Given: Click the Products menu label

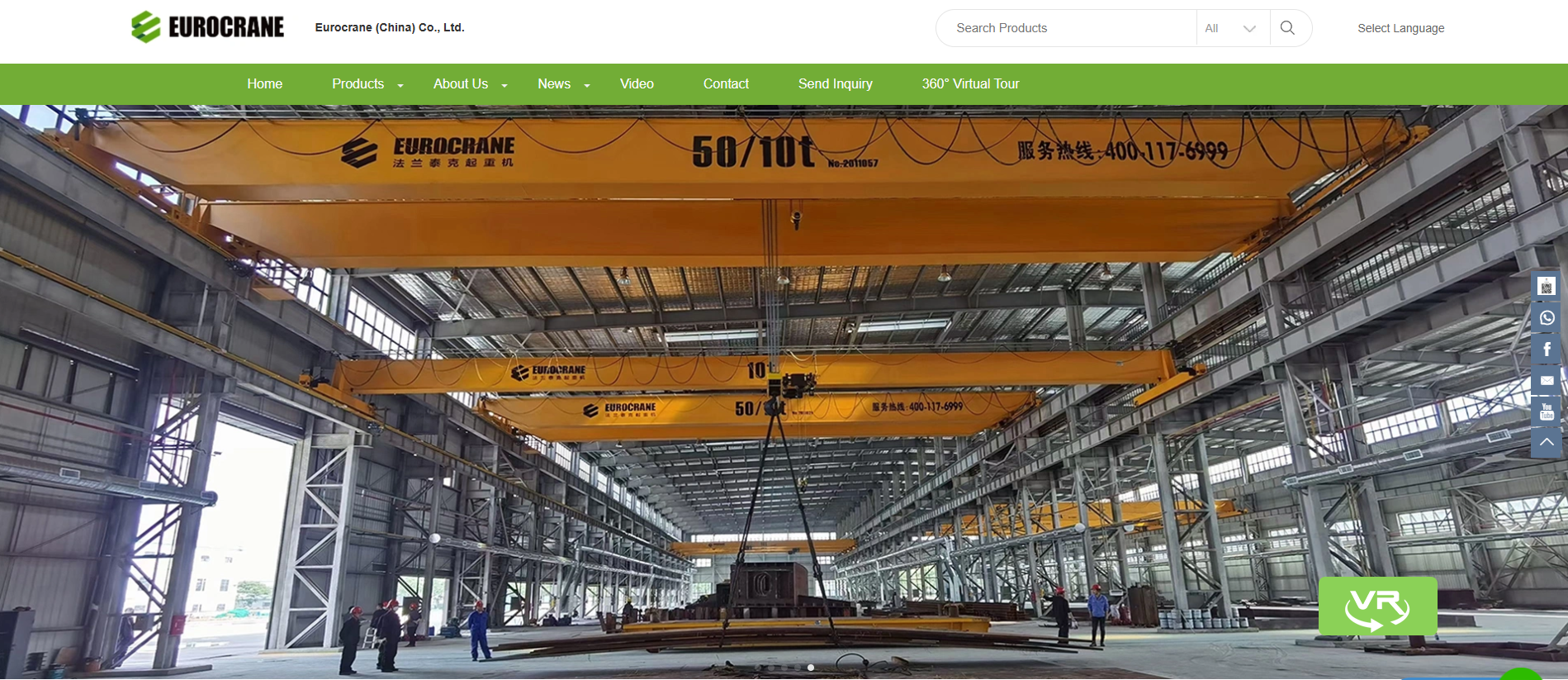Looking at the screenshot, I should (358, 83).
